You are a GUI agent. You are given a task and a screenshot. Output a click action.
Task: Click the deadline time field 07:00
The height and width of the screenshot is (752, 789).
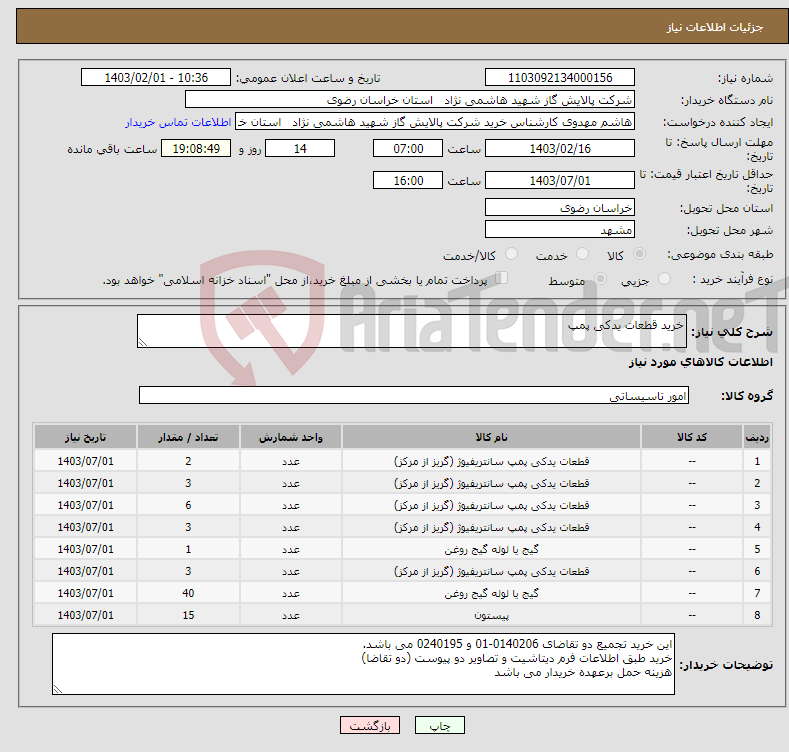[x=408, y=148]
